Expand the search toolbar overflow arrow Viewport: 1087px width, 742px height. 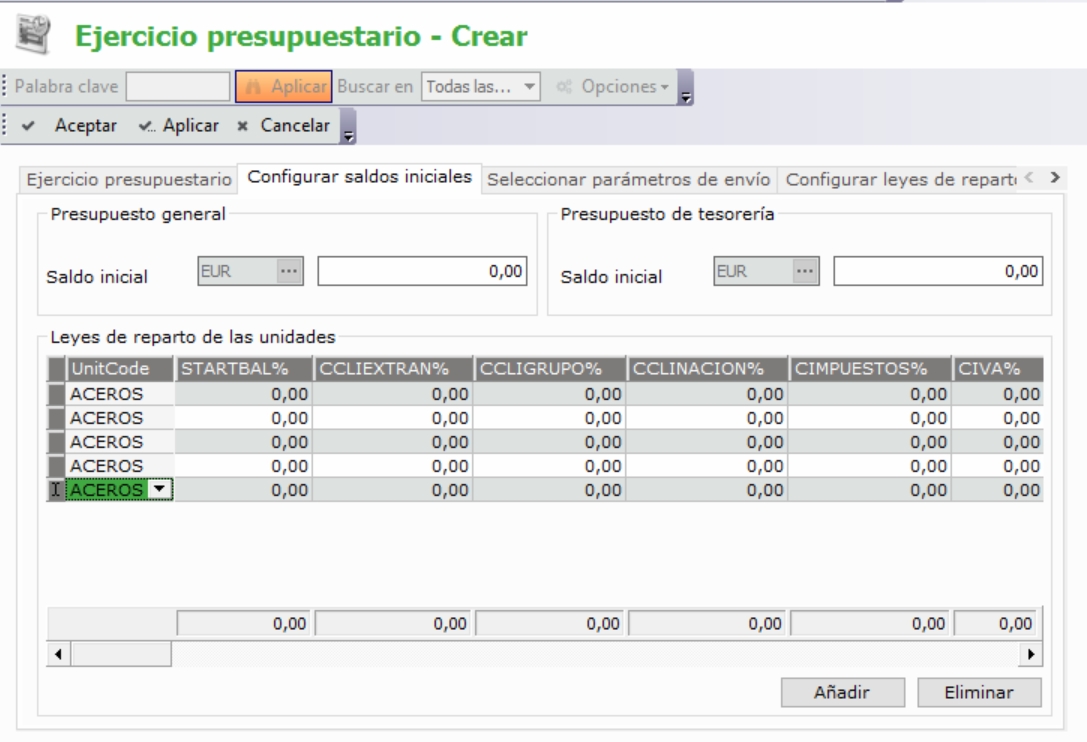pos(685,93)
